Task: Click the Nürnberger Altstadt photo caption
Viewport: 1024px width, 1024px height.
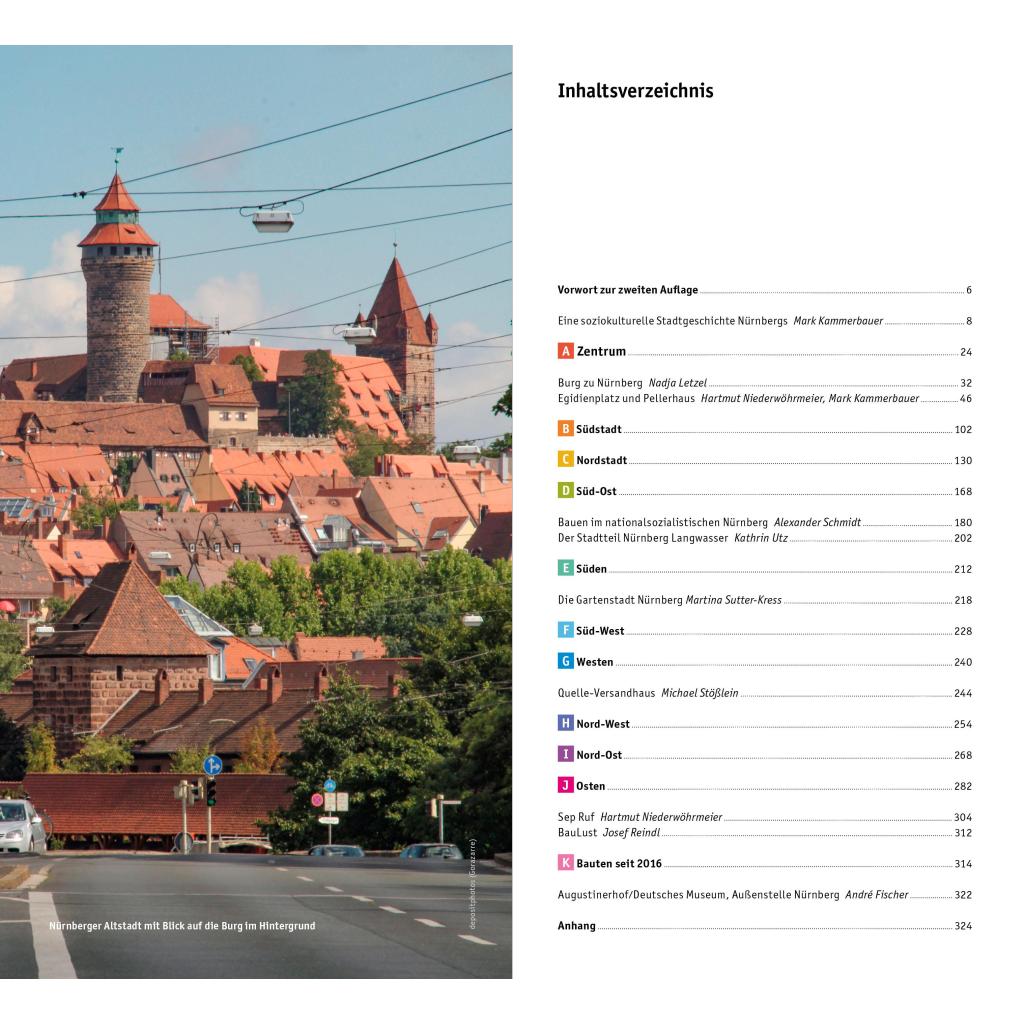Action: point(181,926)
